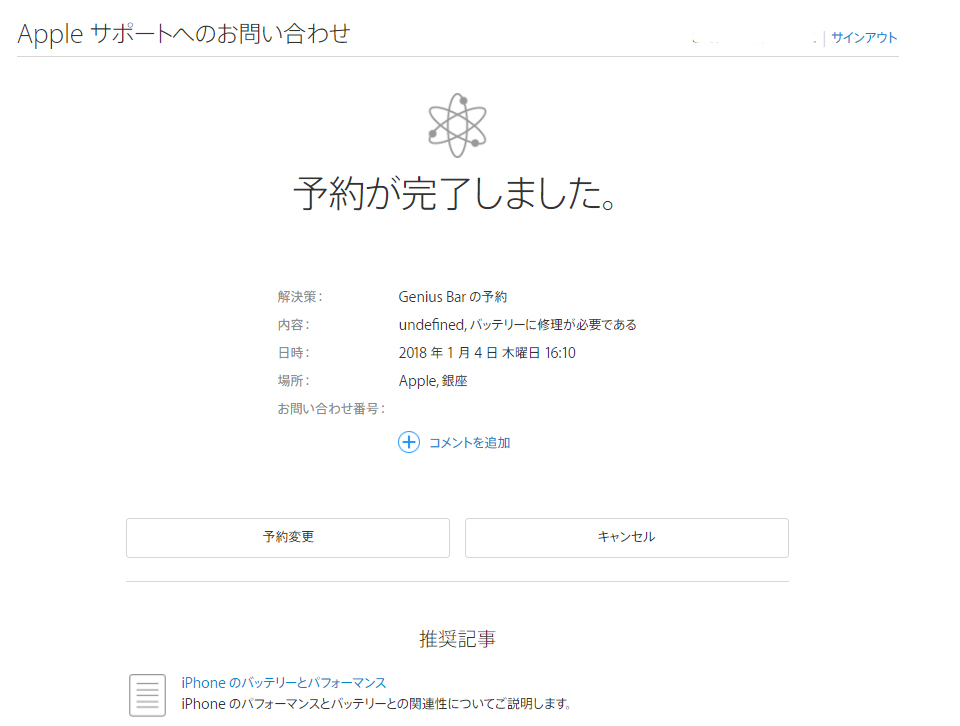This screenshot has width=960, height=726.
Task: Click the plus icon to add comment
Action: click(409, 442)
